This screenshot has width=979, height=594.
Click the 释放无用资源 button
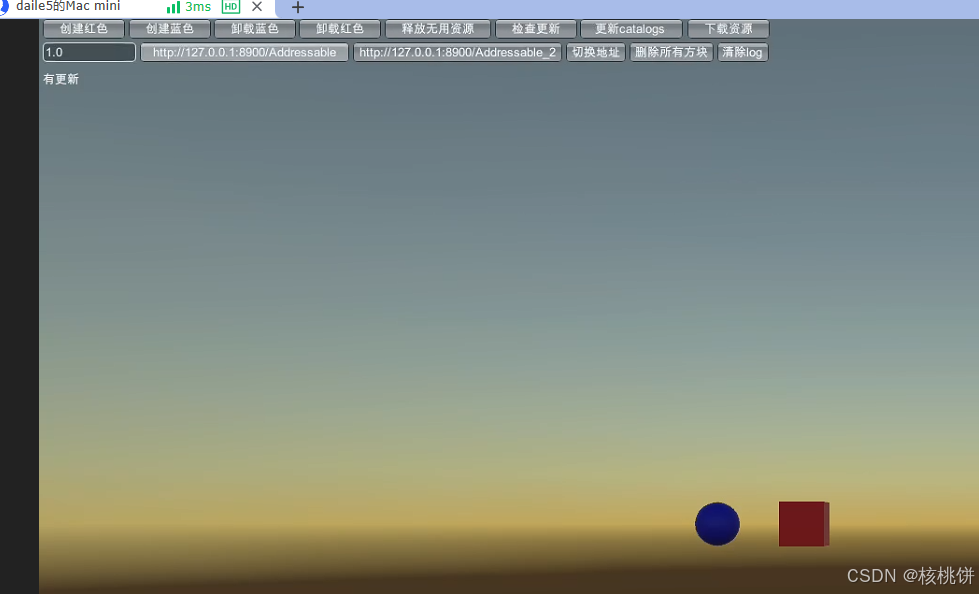tap(438, 29)
